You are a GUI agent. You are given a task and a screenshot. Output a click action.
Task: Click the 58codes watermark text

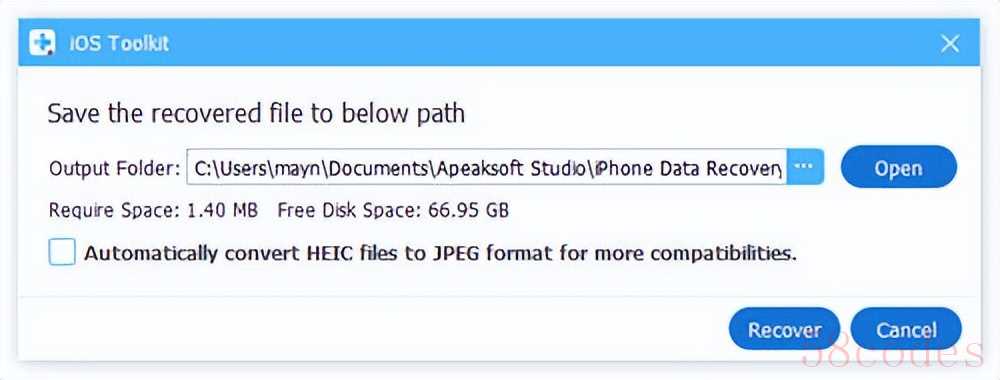click(x=893, y=351)
